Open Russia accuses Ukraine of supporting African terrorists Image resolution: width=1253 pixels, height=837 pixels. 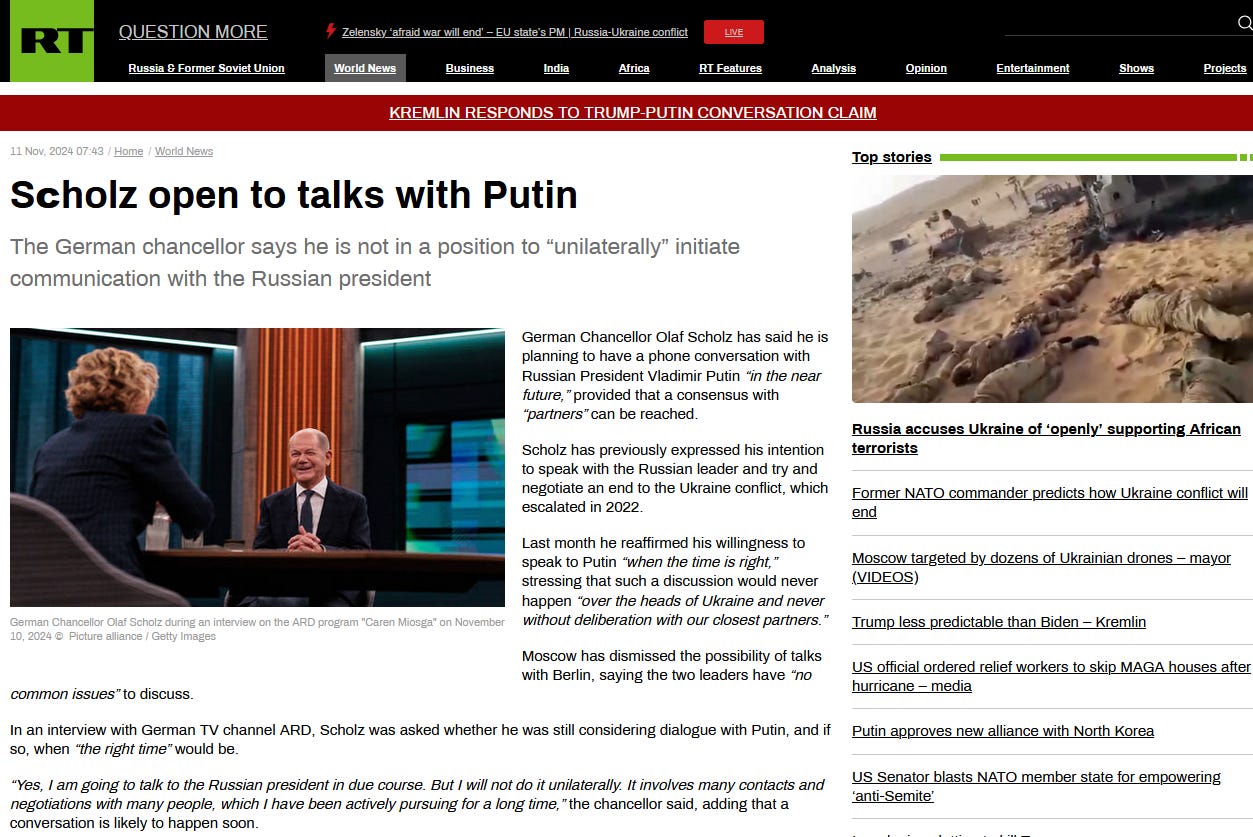click(1046, 438)
